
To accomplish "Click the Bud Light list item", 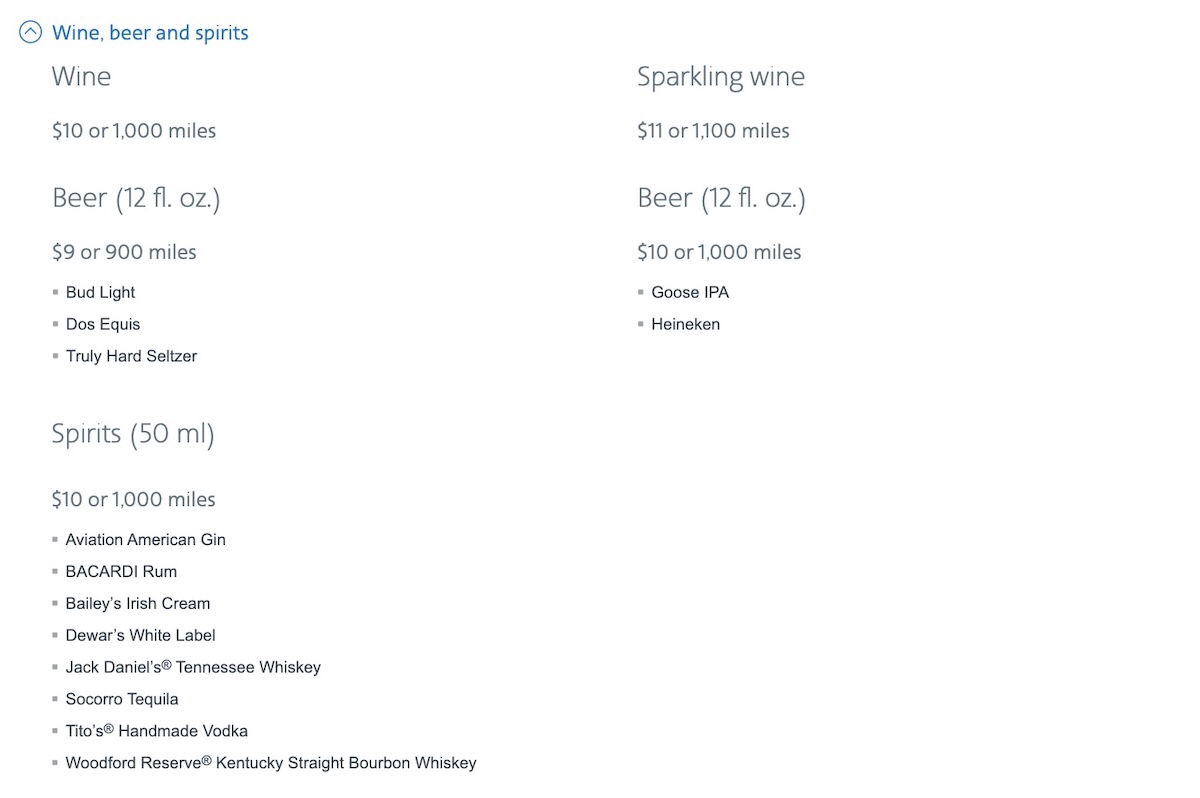I will click(x=100, y=292).
